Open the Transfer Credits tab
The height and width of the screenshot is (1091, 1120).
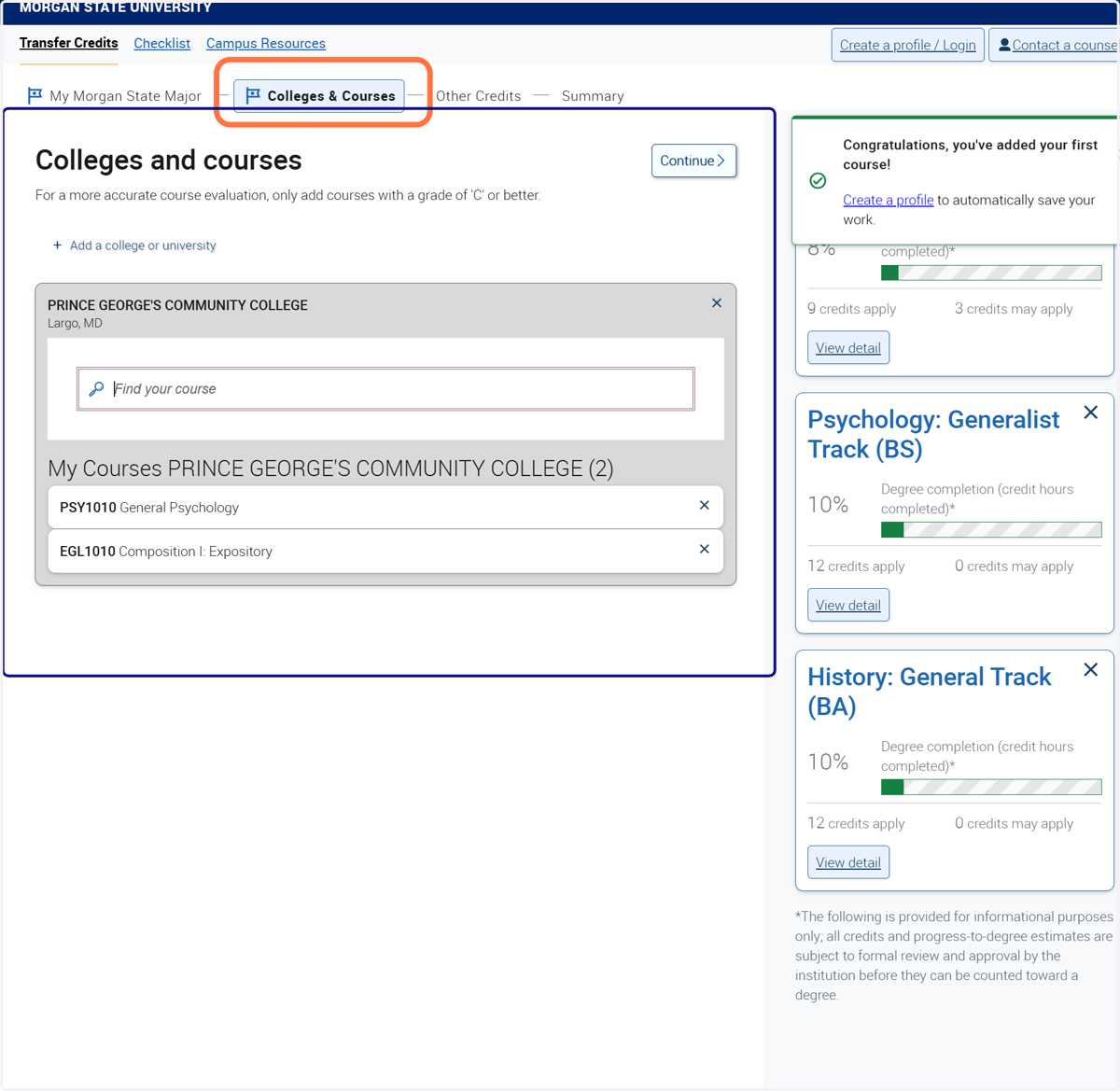pos(69,43)
